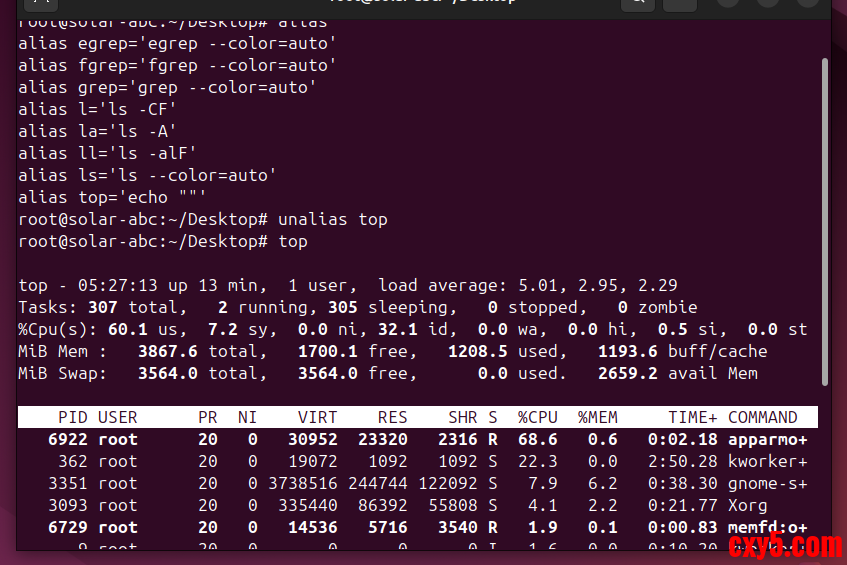
Task: Click the '0 stopped' tasks value
Action: point(537,307)
